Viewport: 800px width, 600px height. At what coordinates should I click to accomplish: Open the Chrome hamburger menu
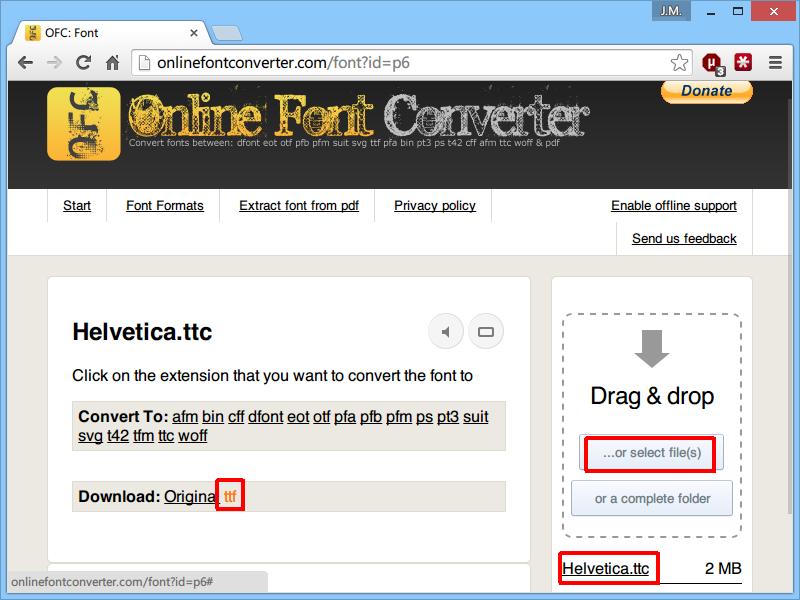(x=776, y=63)
